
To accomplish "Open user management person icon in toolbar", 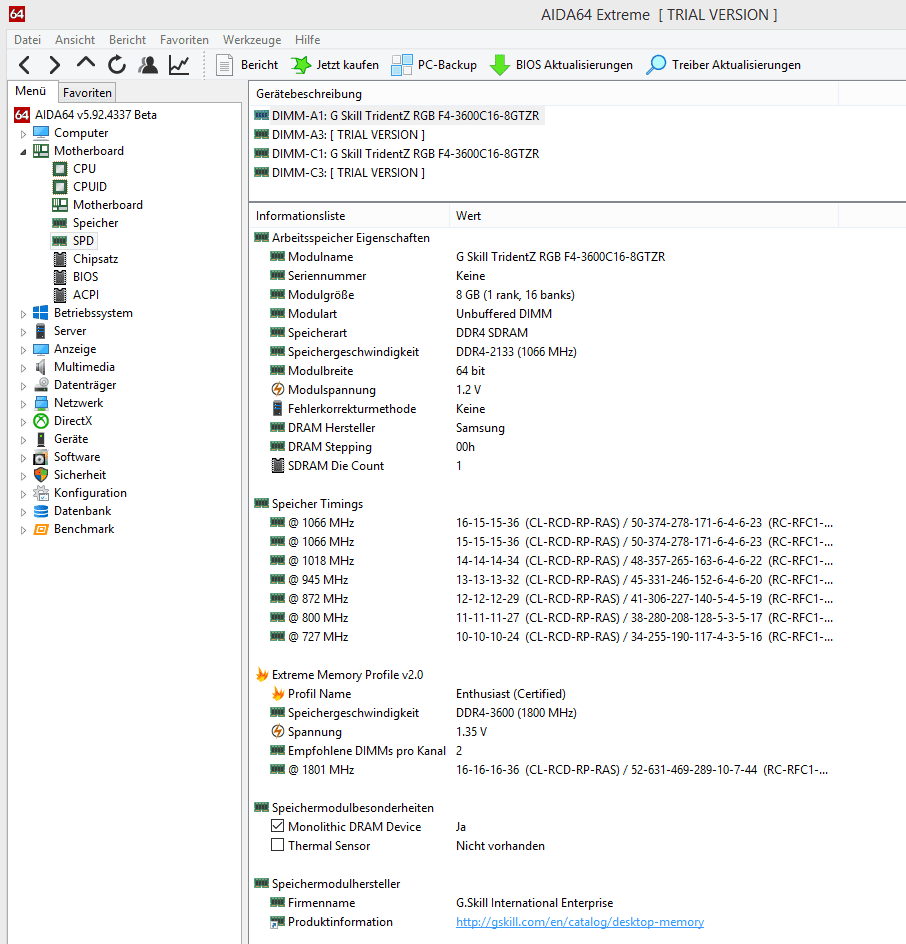I will (x=148, y=64).
